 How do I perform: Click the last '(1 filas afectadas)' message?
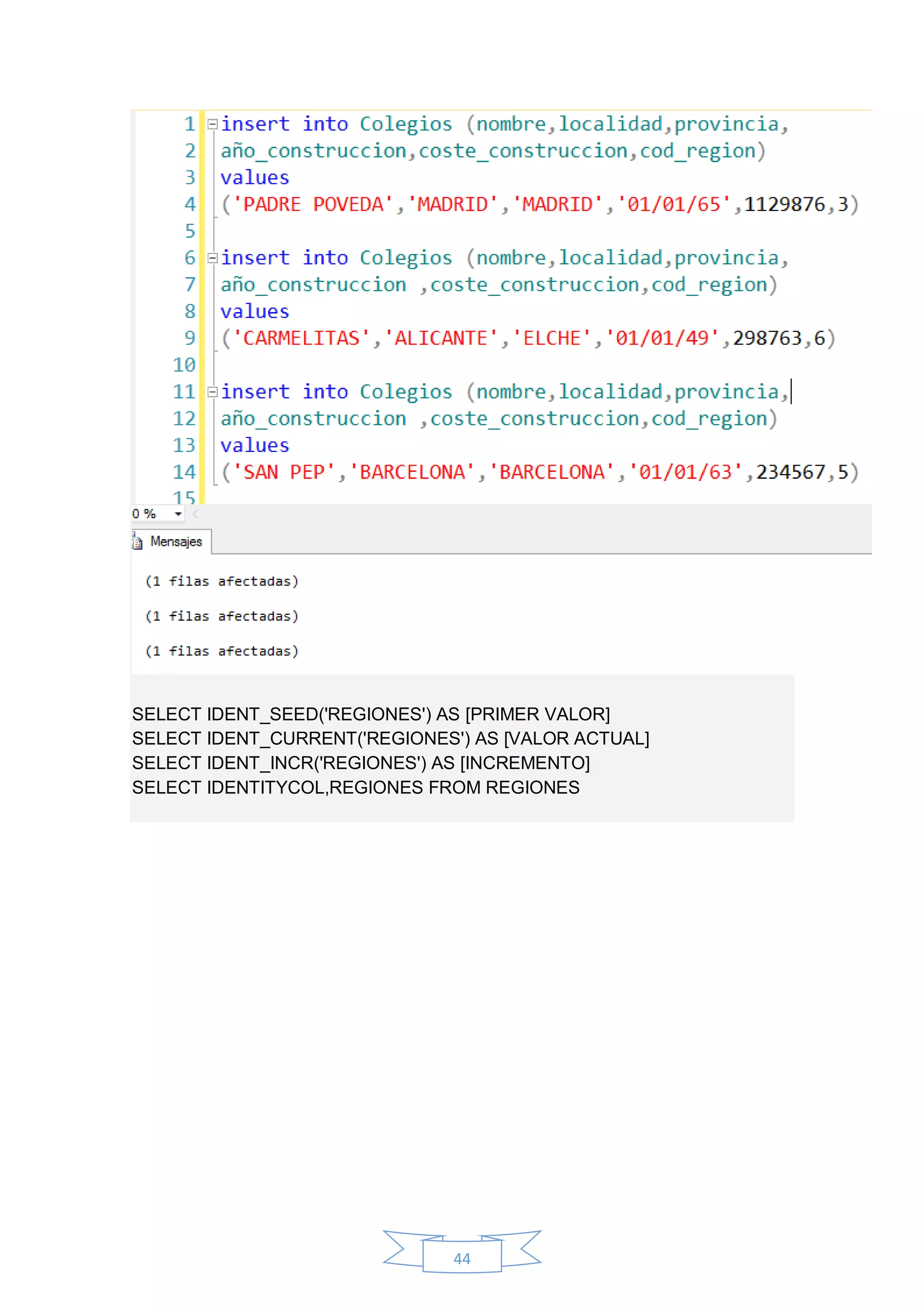coord(222,651)
